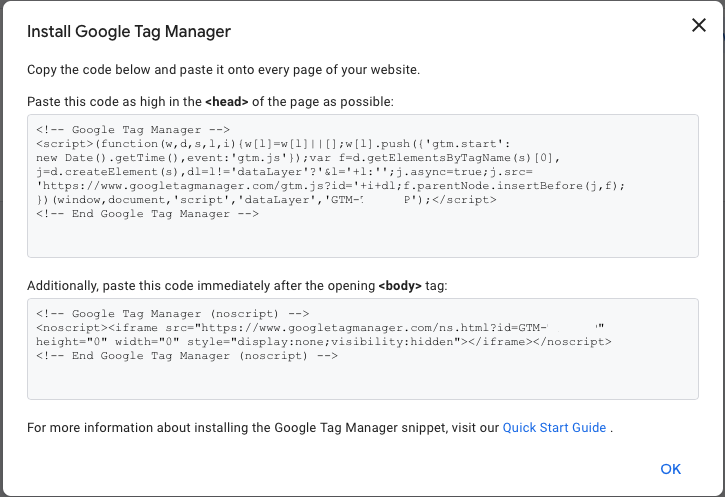Click the '<!-- End Google Tag Manager (noscript) -->' line

[x=187, y=356]
